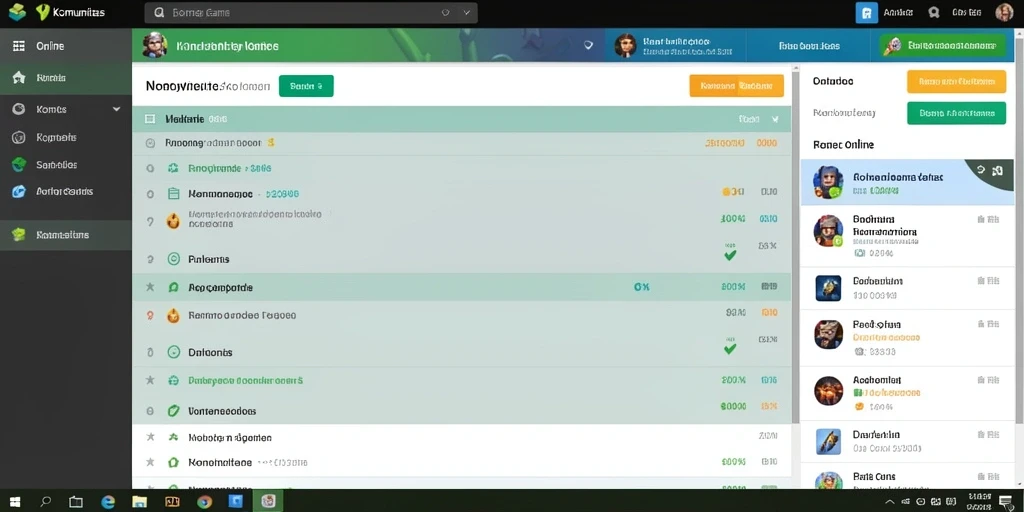Click the dark-haired avatar in the blue banner
This screenshot has width=1024, height=512.
(x=625, y=45)
